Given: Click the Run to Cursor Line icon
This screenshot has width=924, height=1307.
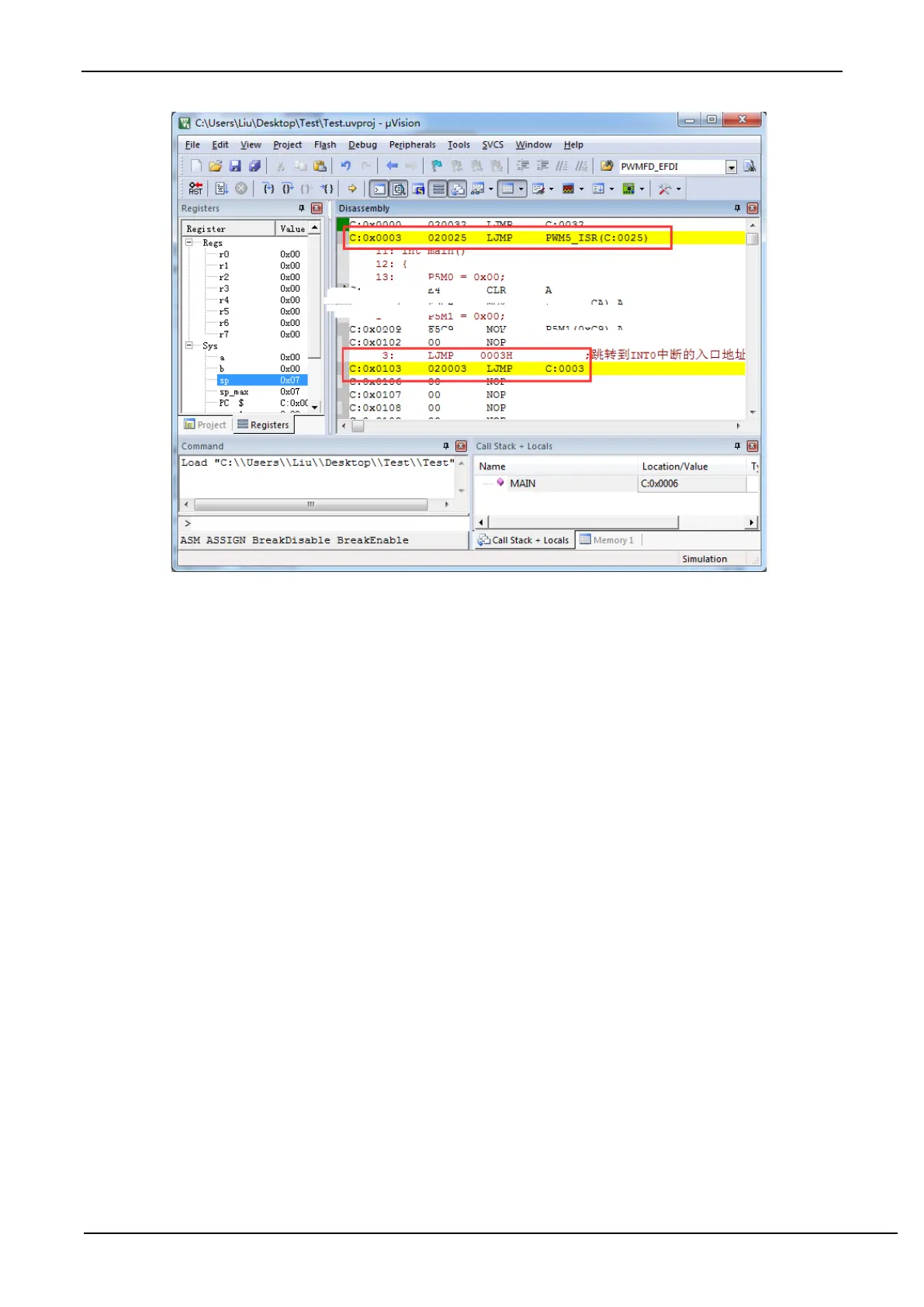Looking at the screenshot, I should 327,189.
